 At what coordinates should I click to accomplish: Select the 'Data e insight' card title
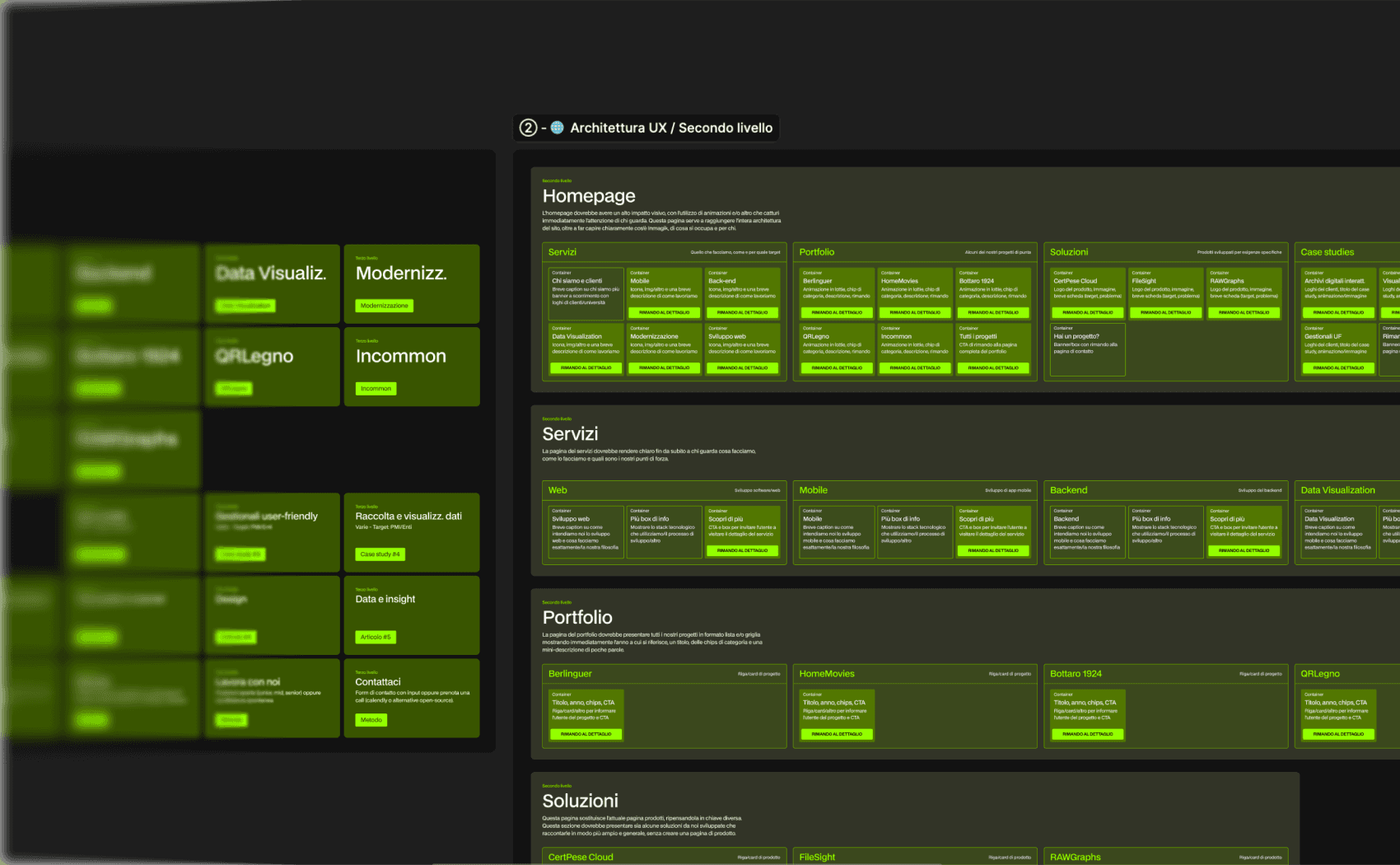point(385,599)
